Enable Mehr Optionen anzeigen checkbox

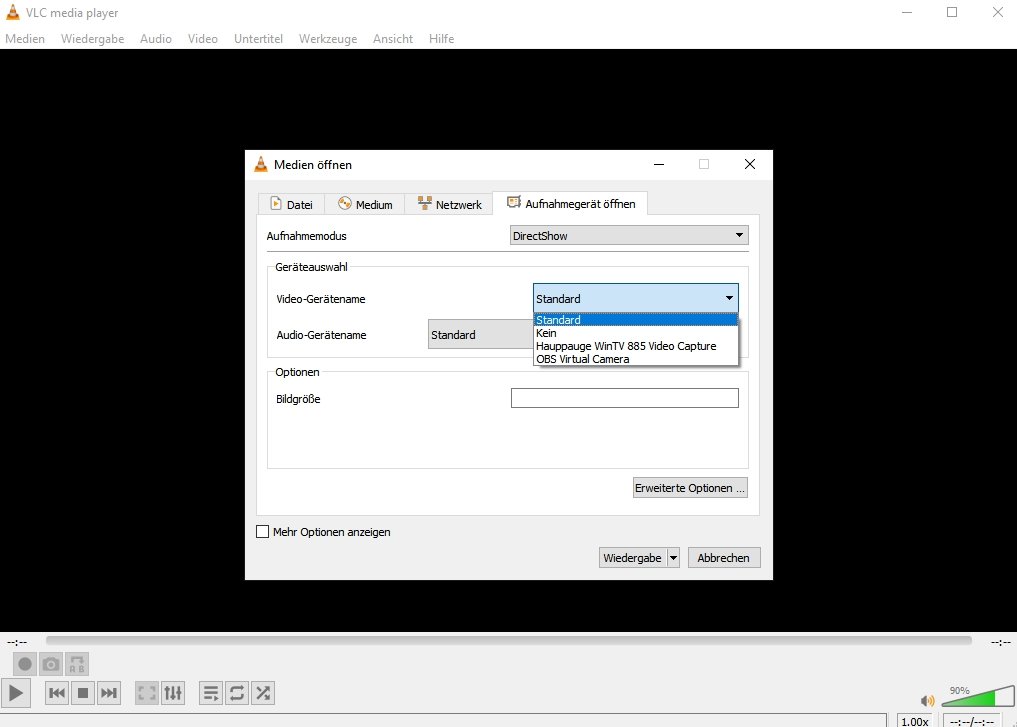[263, 532]
